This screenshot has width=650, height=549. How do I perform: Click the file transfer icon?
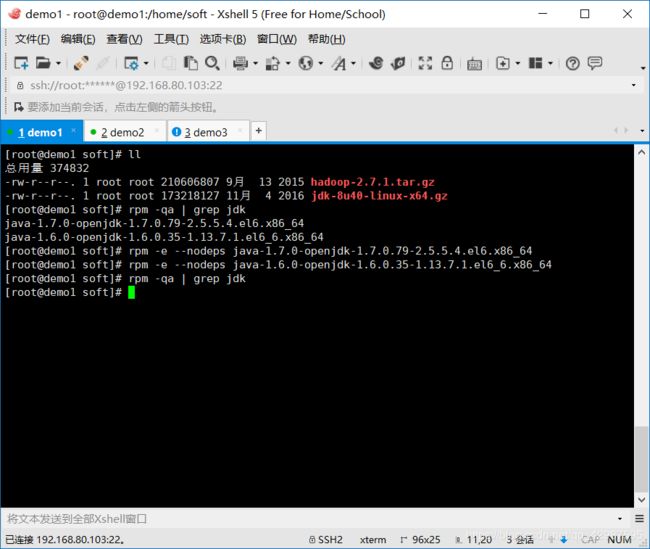[273, 63]
